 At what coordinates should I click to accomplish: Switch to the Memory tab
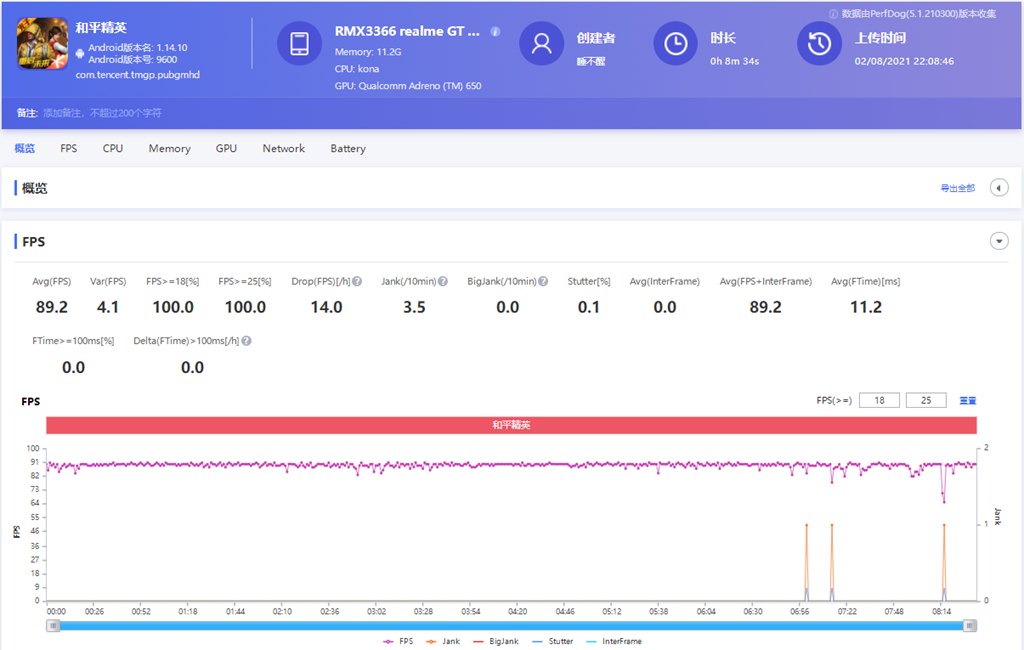[169, 149]
